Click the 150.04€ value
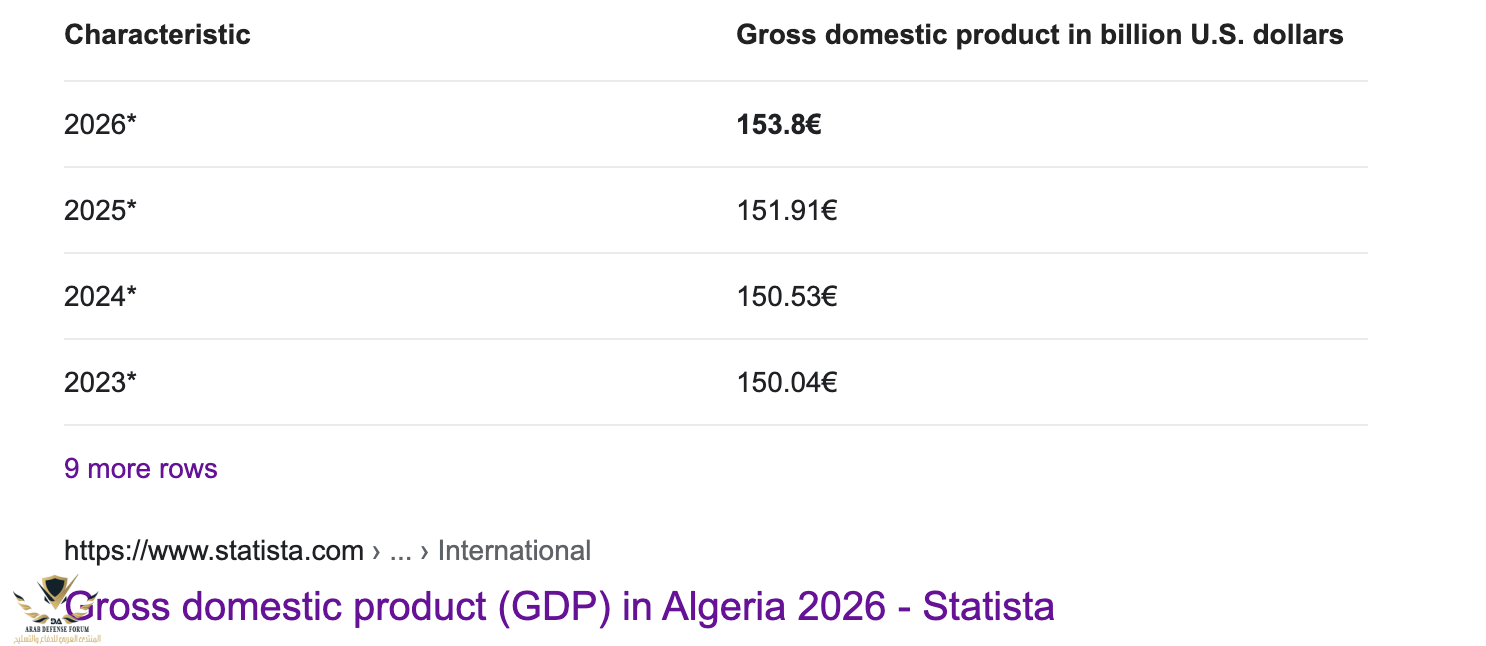This screenshot has width=1486, height=646. point(787,383)
